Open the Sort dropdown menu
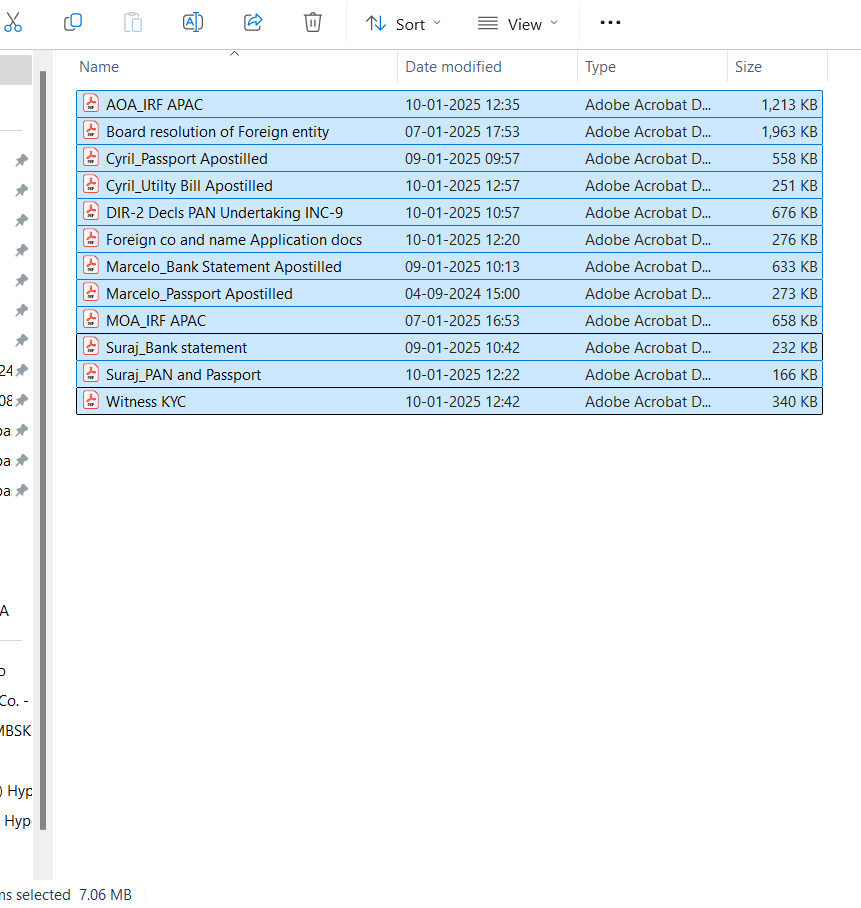Image resolution: width=861 pixels, height=908 pixels. [x=404, y=24]
